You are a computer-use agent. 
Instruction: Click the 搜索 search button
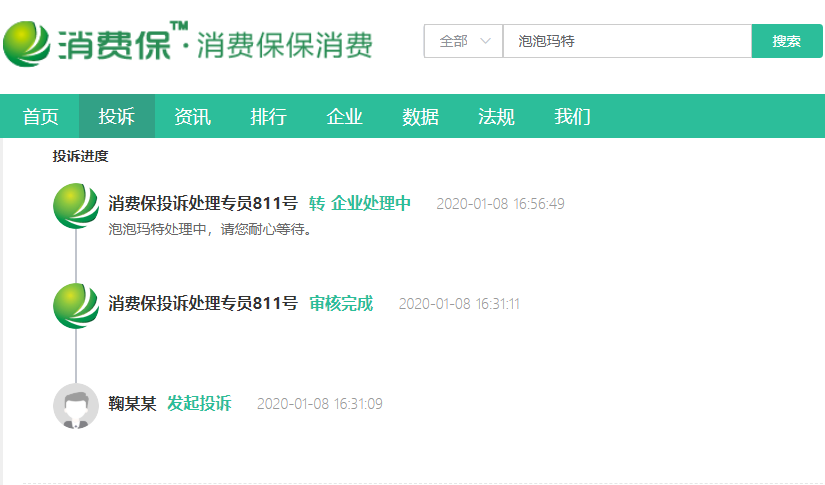(x=787, y=41)
